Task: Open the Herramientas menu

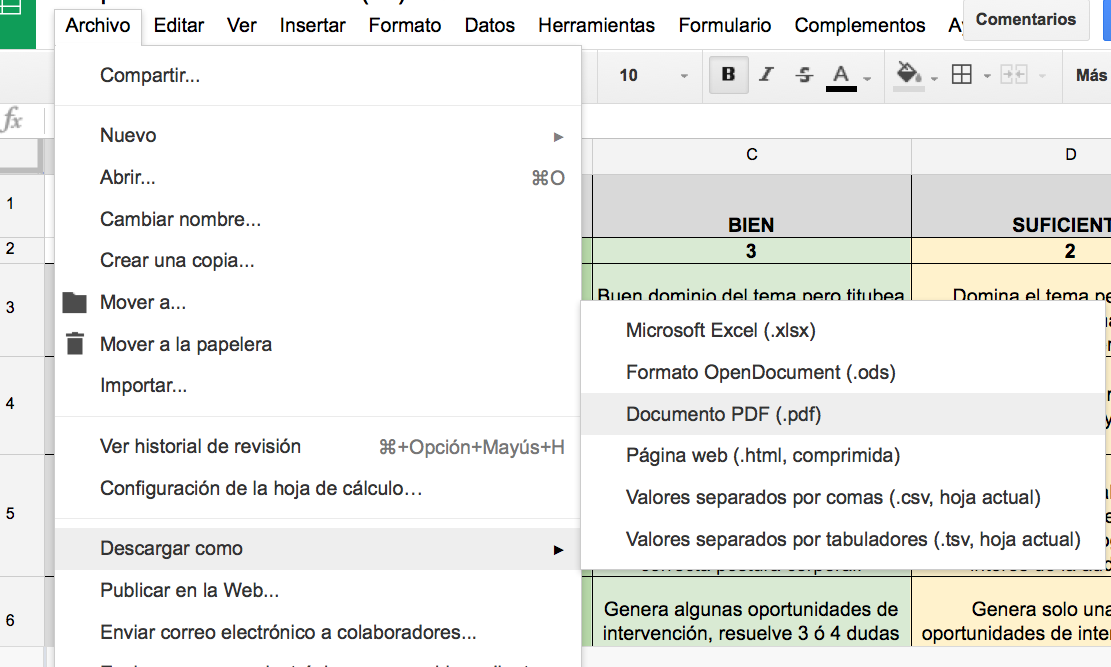Action: (x=597, y=26)
